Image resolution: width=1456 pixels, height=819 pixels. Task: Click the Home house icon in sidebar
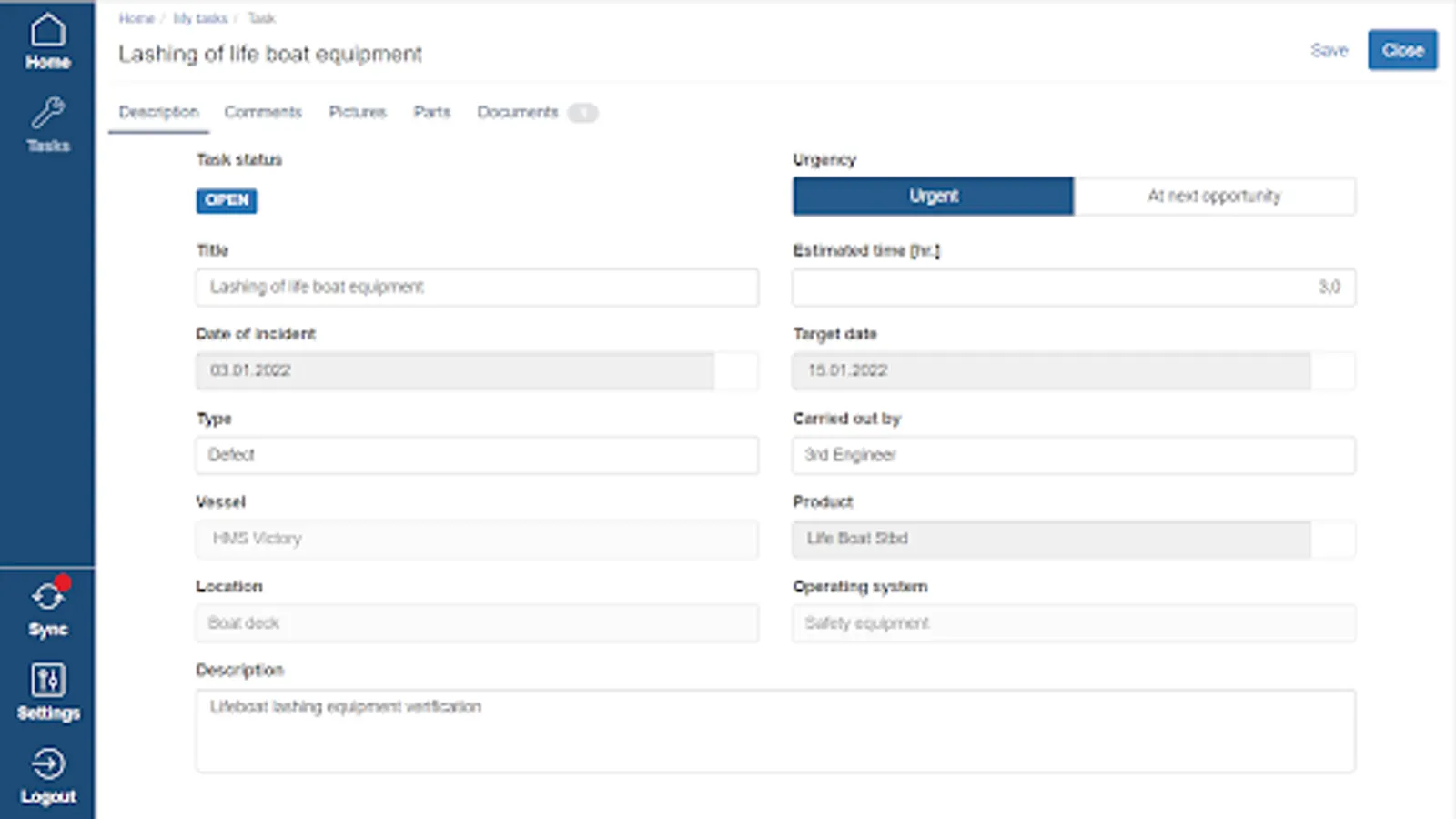click(48, 32)
